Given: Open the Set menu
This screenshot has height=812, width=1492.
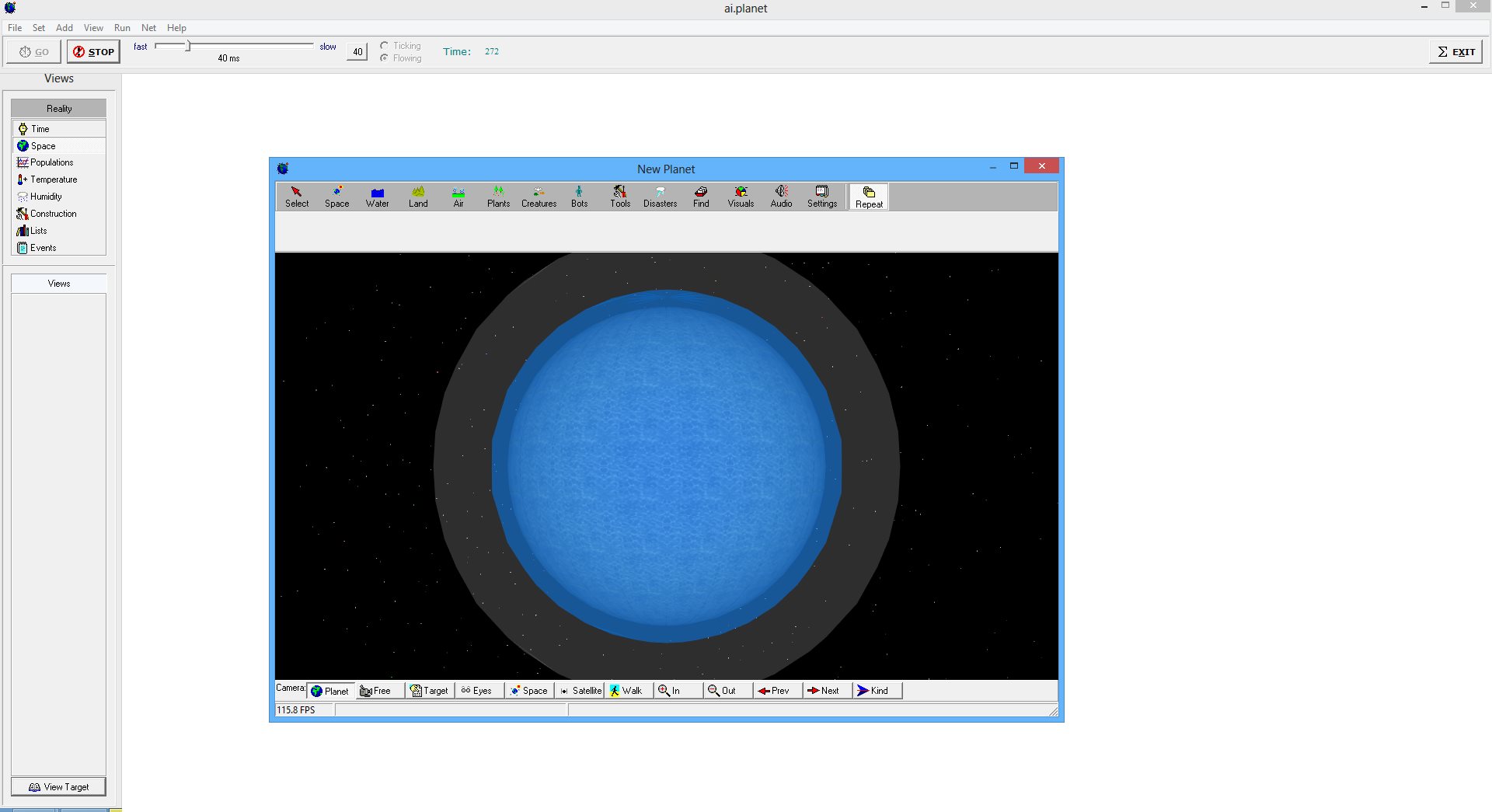Looking at the screenshot, I should coord(39,28).
